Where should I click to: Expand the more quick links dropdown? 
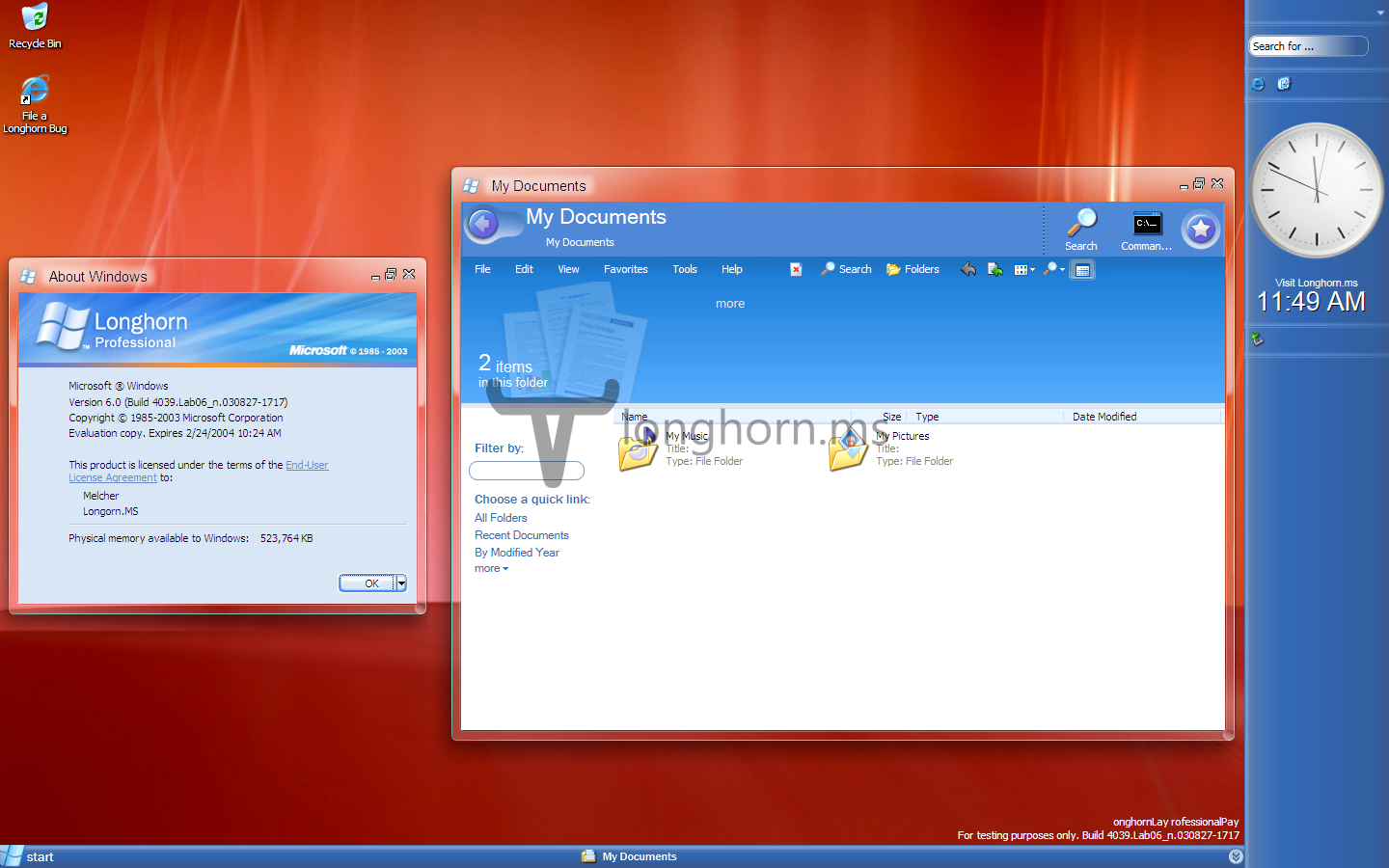pos(491,569)
